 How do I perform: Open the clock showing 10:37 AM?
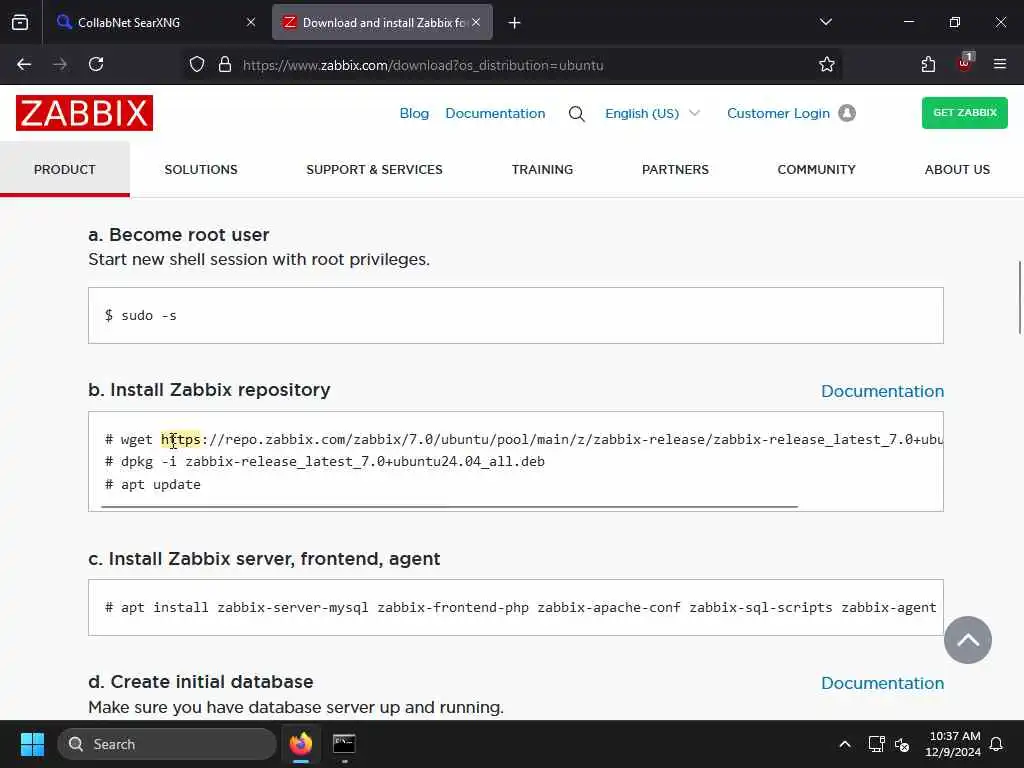click(x=953, y=744)
